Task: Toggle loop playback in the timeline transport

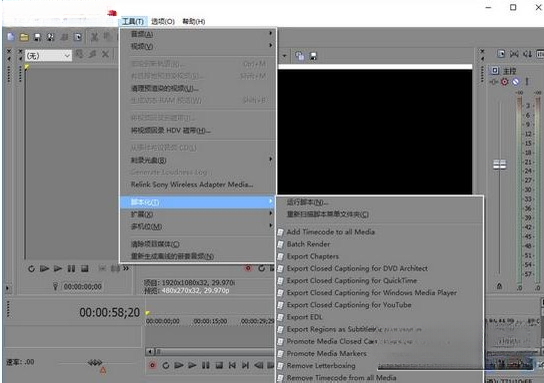Action: (165, 365)
